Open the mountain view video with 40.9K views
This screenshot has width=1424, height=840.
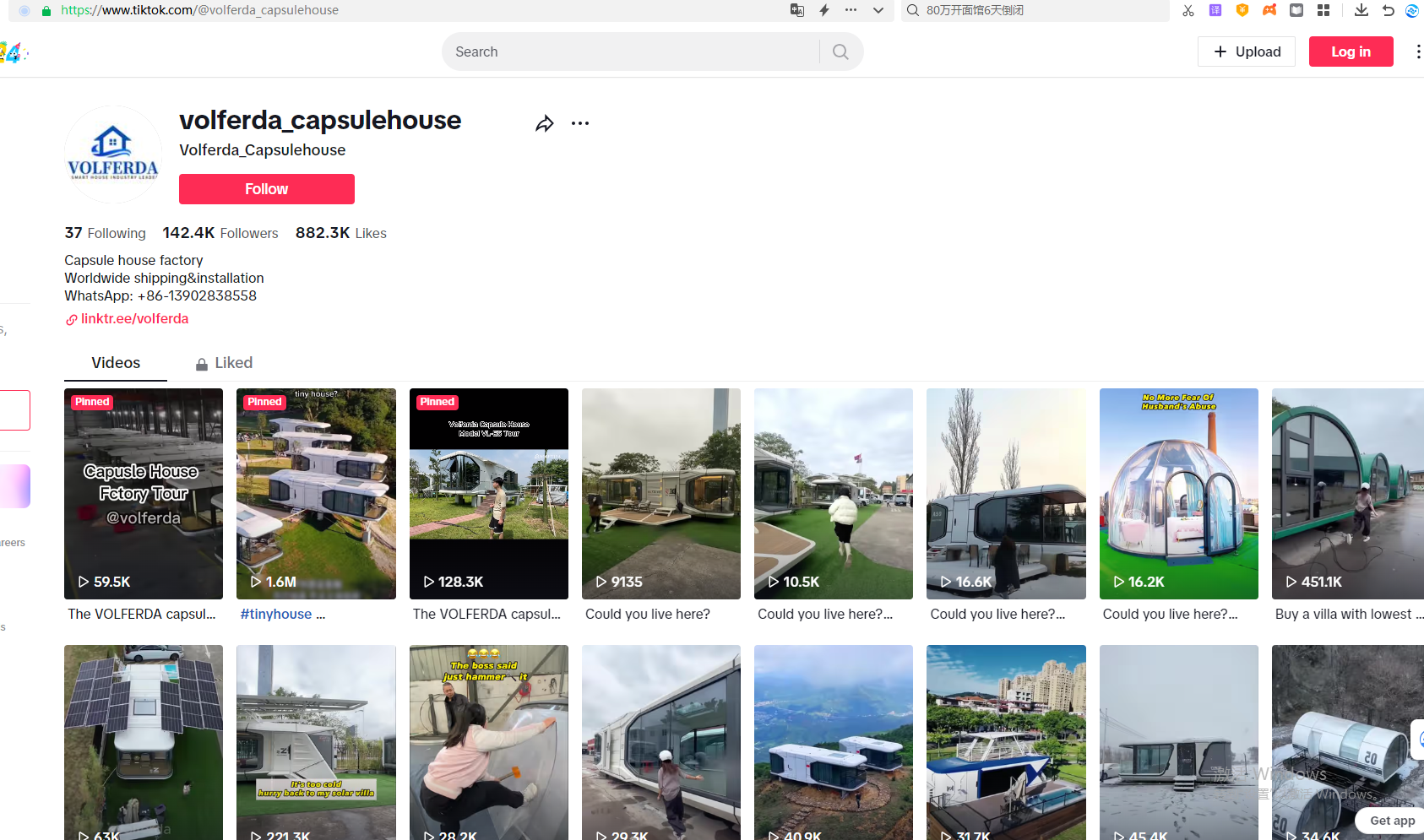click(834, 743)
